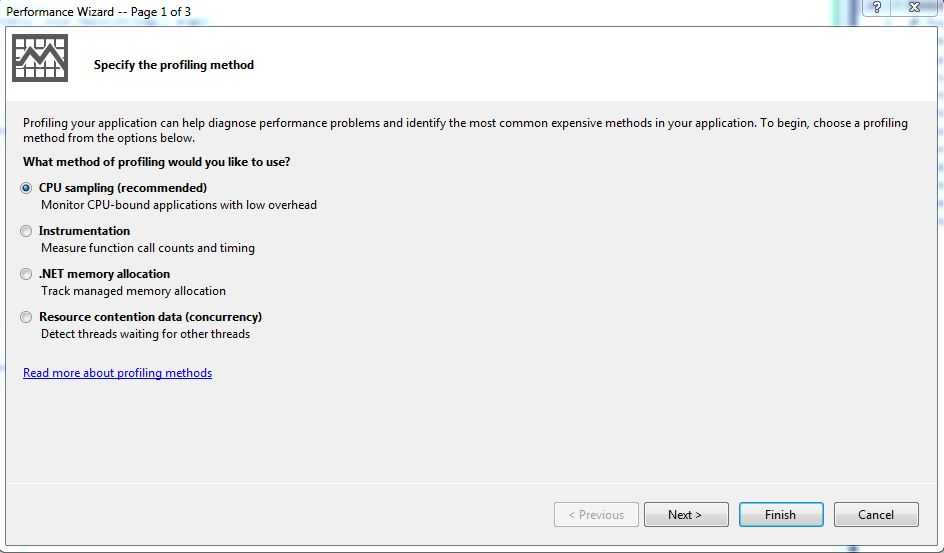The height and width of the screenshot is (553, 944).
Task: Click the help question mark button
Action: [877, 8]
